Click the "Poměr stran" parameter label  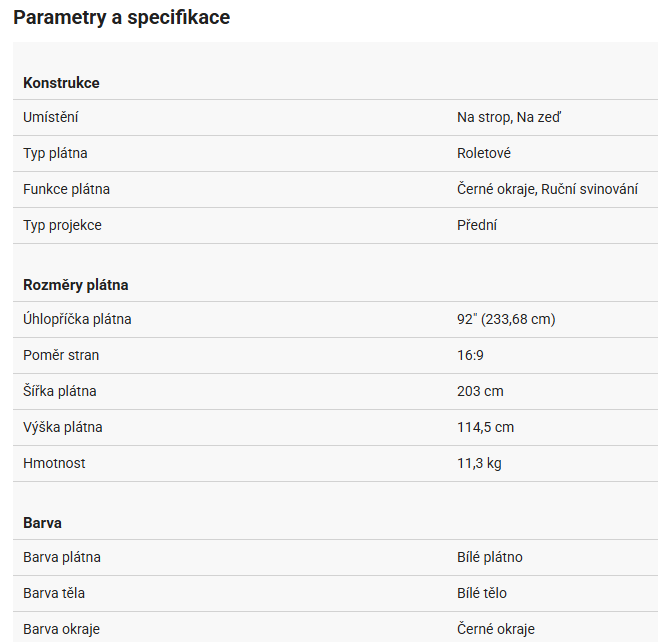coord(61,356)
